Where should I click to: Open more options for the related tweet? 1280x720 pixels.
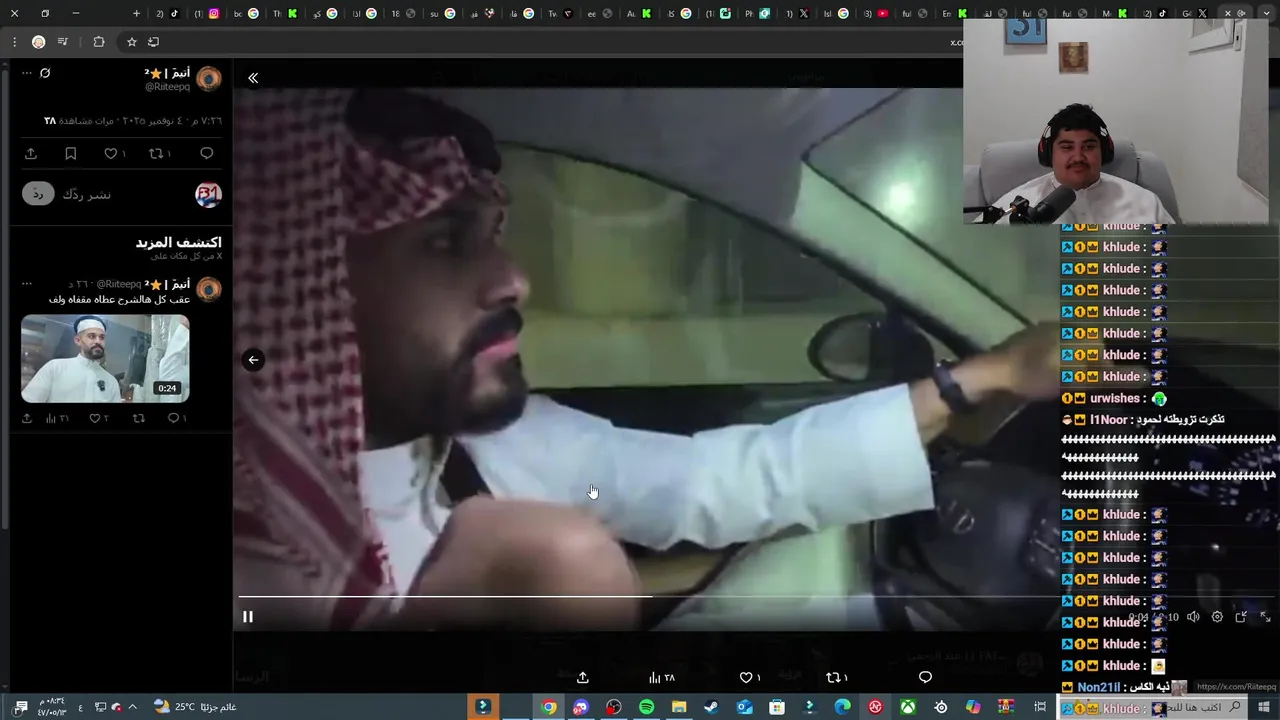pos(27,284)
